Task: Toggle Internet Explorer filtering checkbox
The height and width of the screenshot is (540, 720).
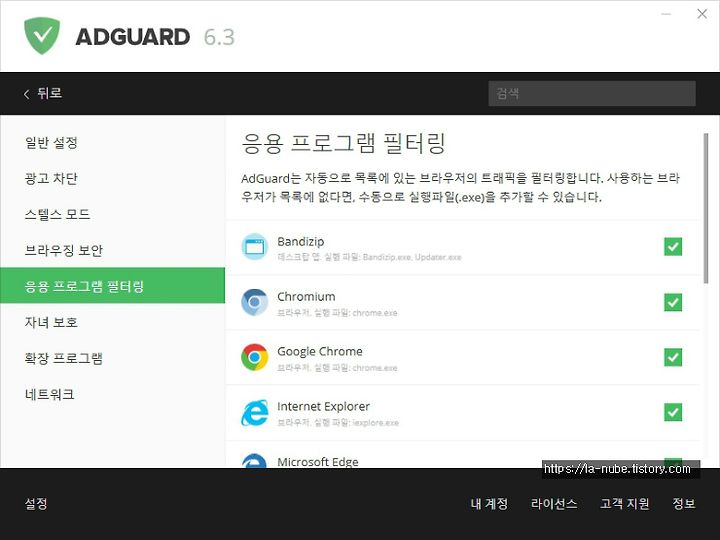Action: pos(673,412)
